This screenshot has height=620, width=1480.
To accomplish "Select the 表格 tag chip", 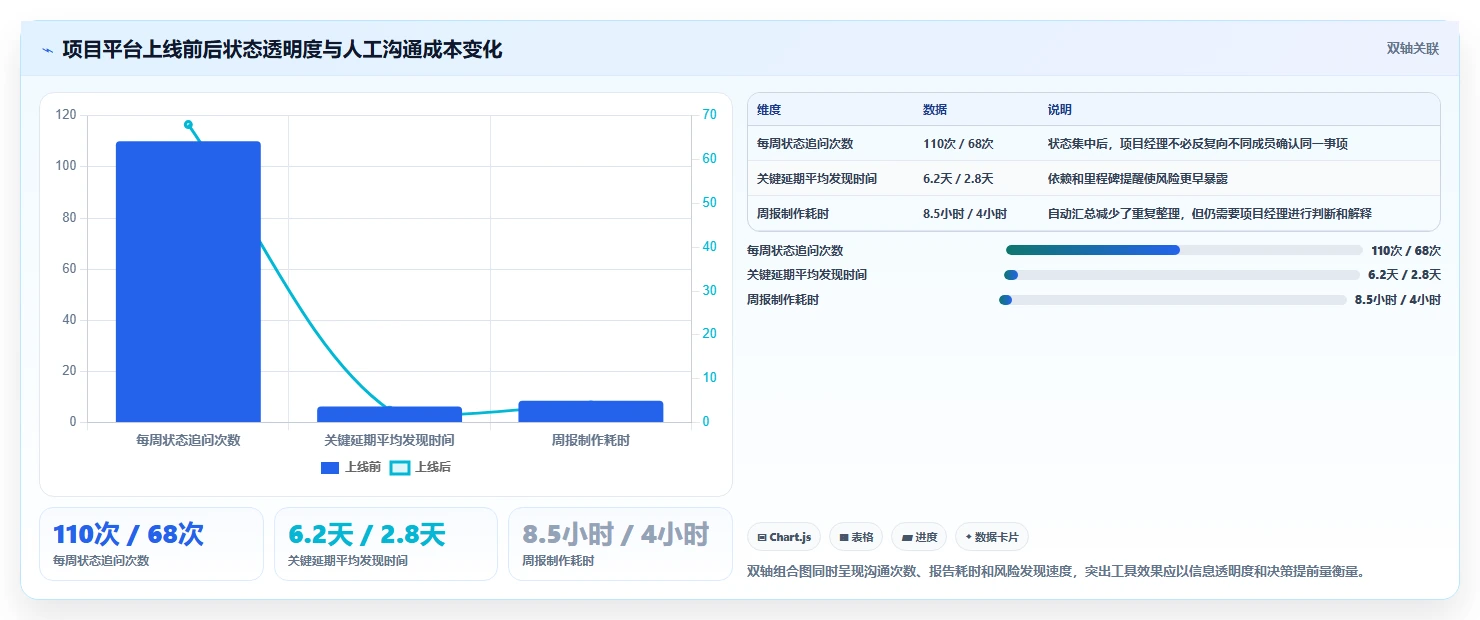I will pyautogui.click(x=856, y=537).
